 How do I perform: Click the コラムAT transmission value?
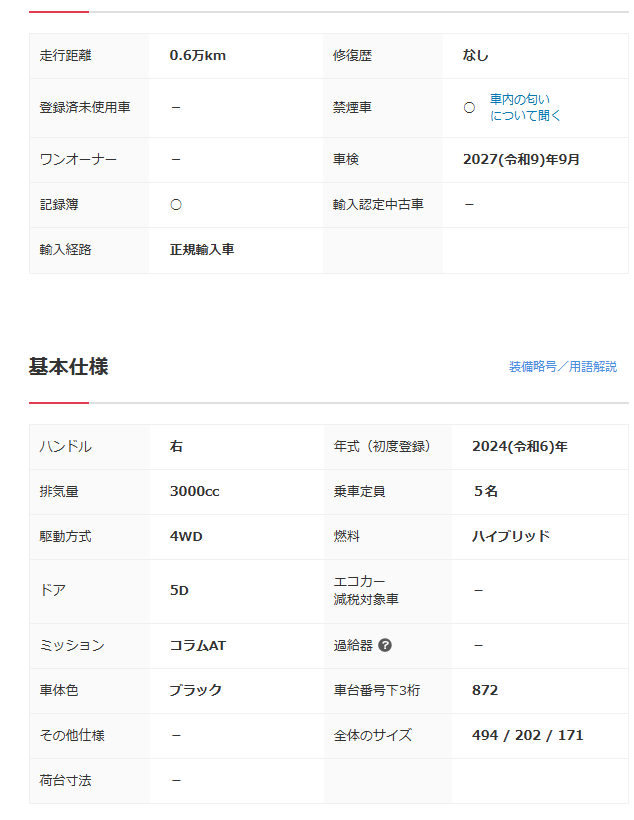[x=198, y=645]
